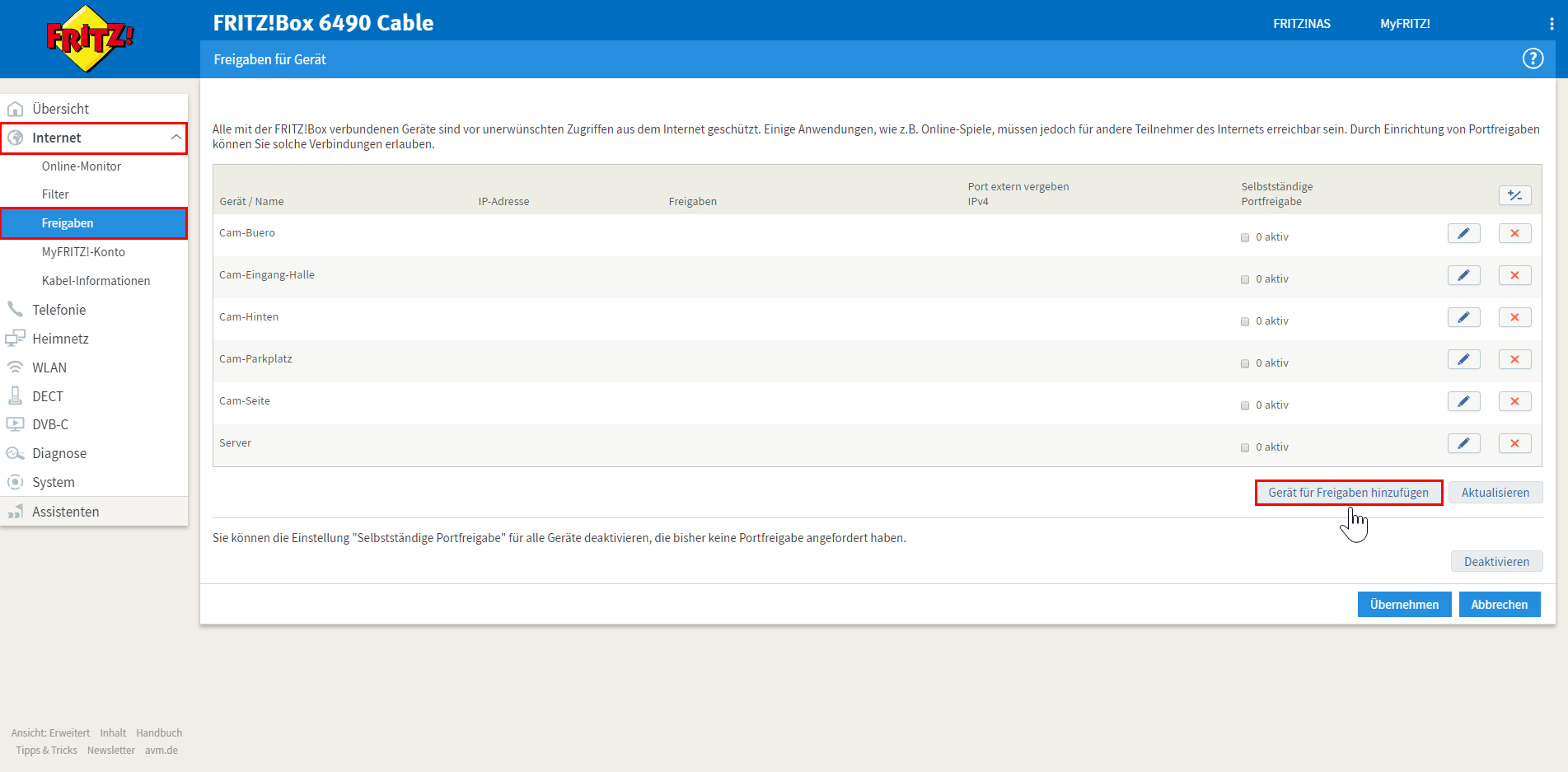The image size is (1568, 772).
Task: Delete Cam-Eingang-Halle with the red X icon
Action: [1514, 276]
